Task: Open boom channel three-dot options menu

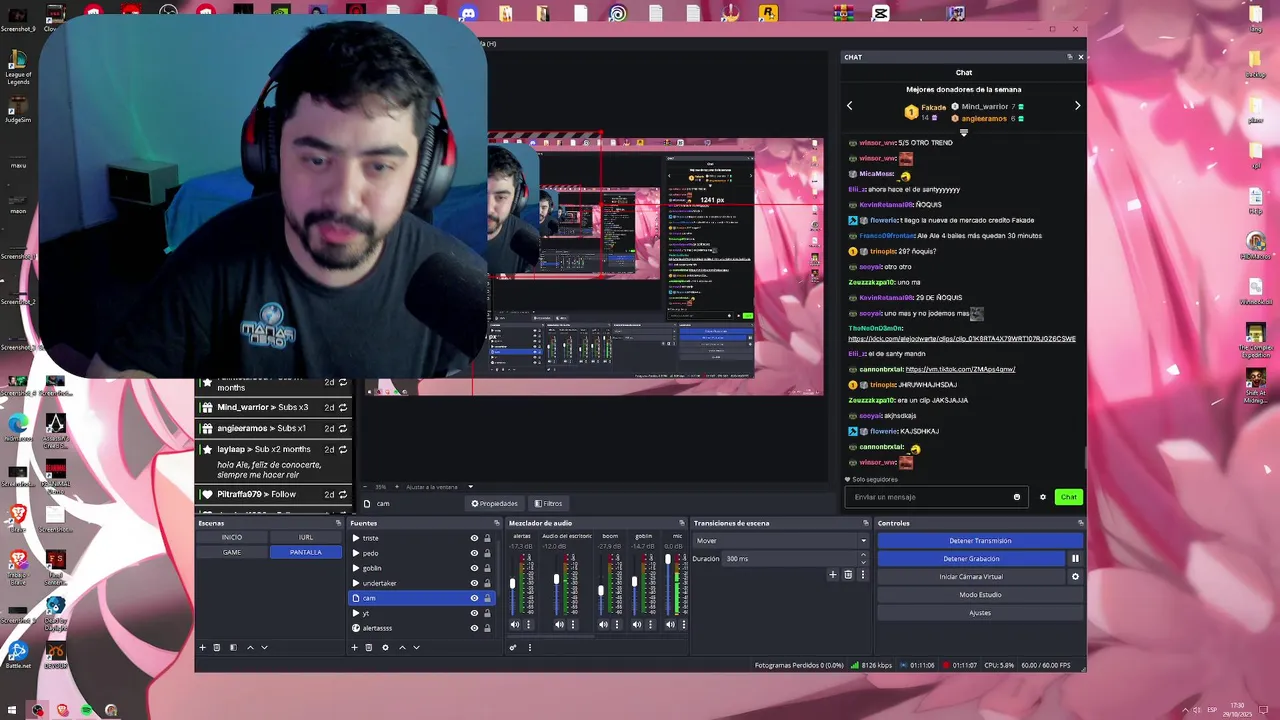Action: (x=617, y=625)
